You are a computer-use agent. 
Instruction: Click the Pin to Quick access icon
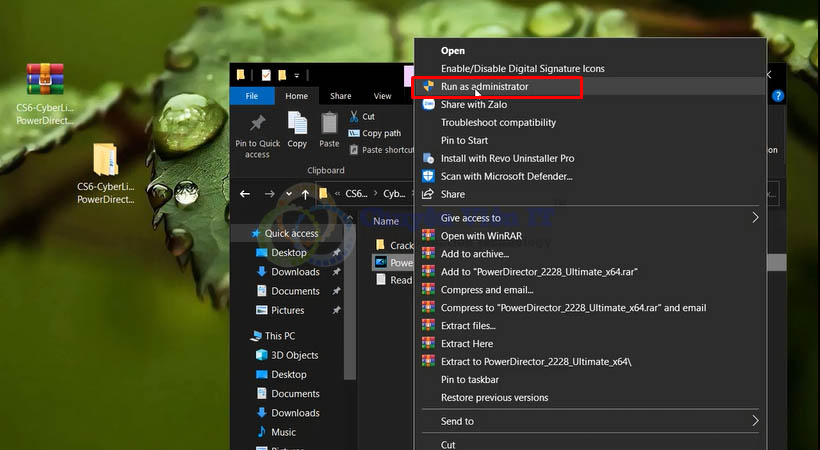(257, 124)
